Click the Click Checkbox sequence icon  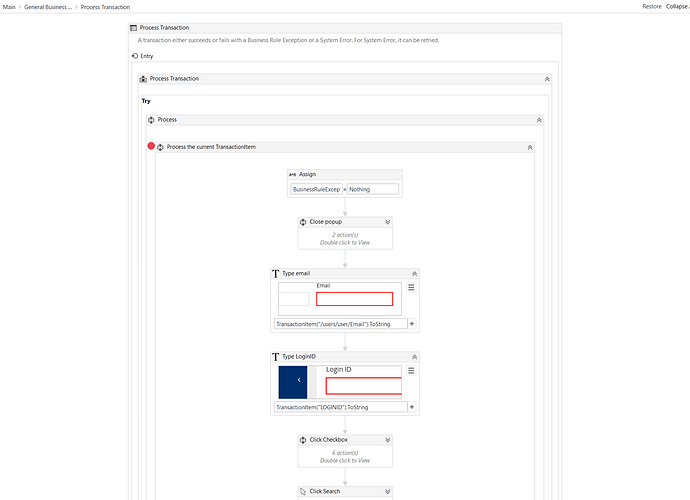[303, 440]
